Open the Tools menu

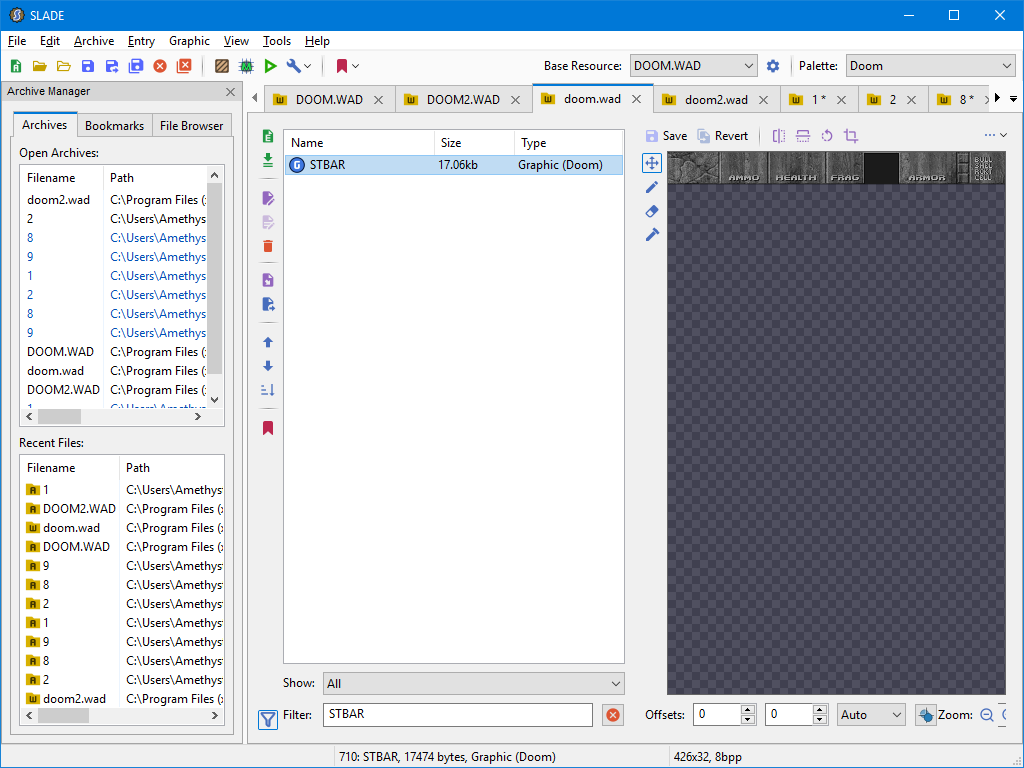[277, 41]
